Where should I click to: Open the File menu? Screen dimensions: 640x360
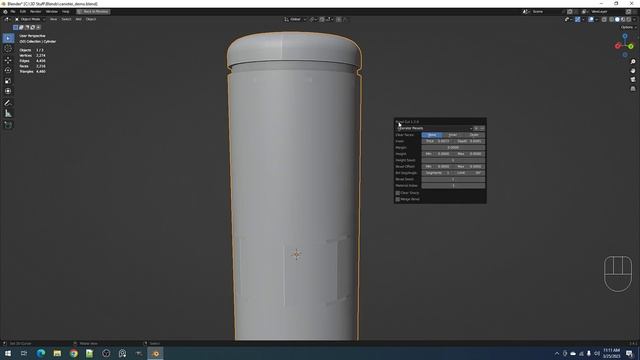coord(13,11)
